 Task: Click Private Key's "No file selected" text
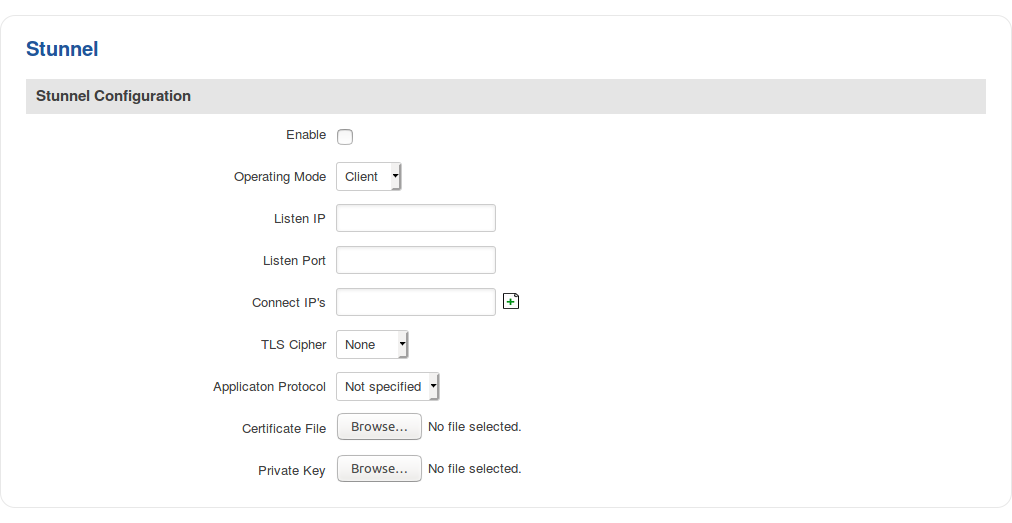pos(475,469)
